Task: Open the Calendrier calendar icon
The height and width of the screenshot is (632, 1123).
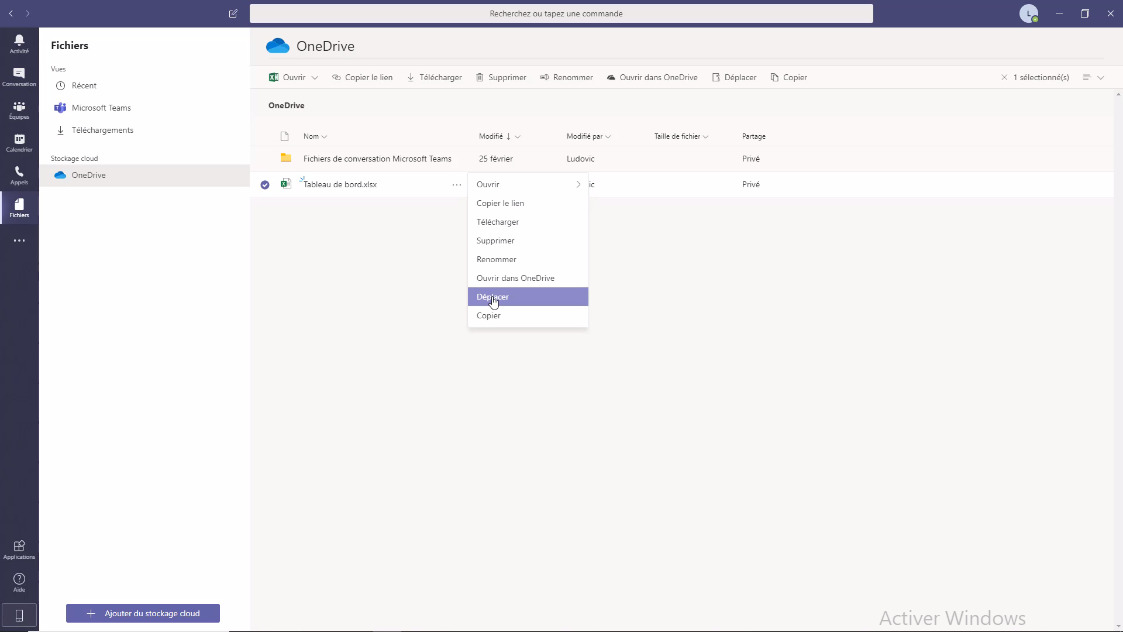Action: pyautogui.click(x=19, y=143)
